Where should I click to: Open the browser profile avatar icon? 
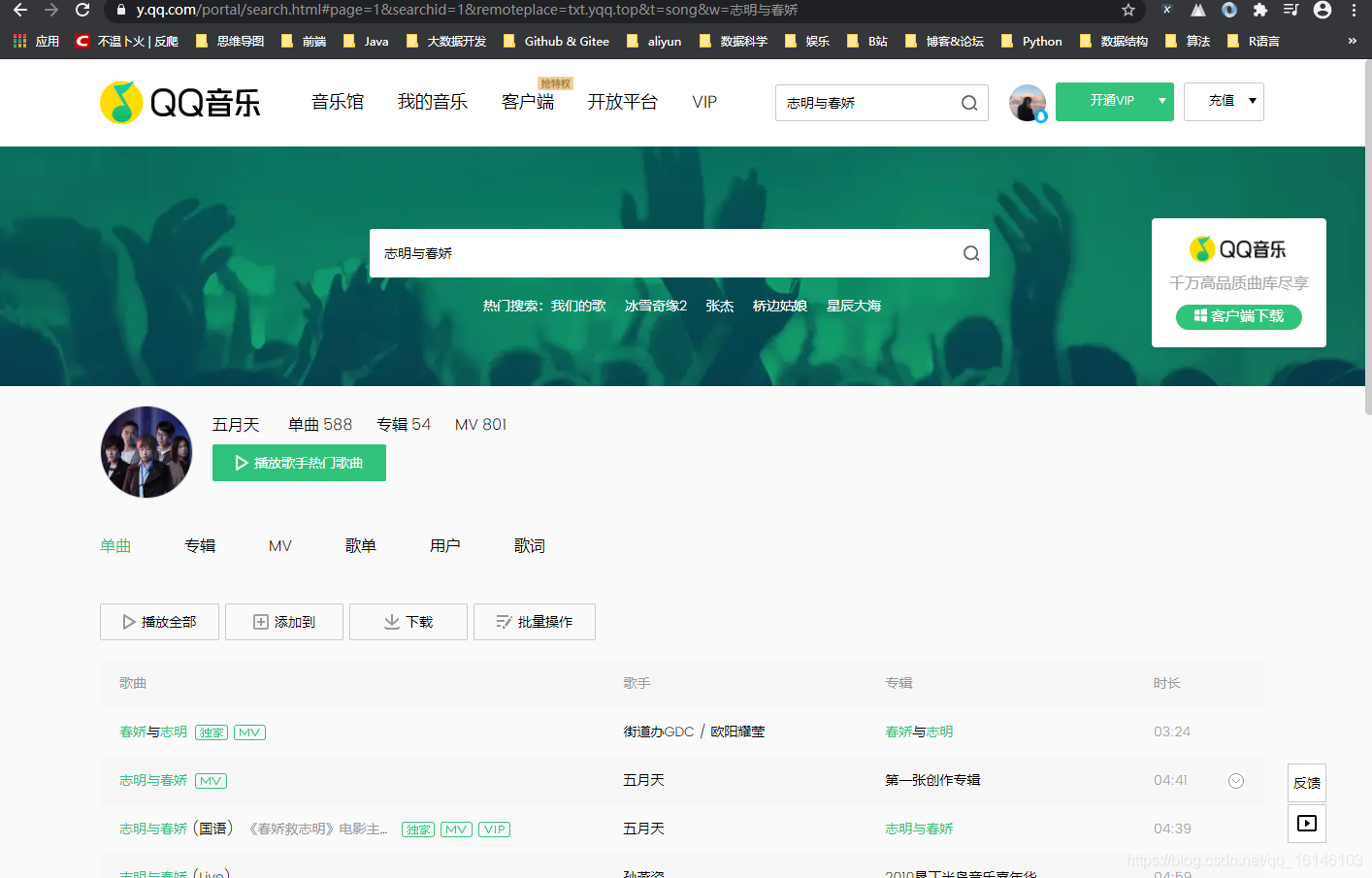click(1322, 10)
